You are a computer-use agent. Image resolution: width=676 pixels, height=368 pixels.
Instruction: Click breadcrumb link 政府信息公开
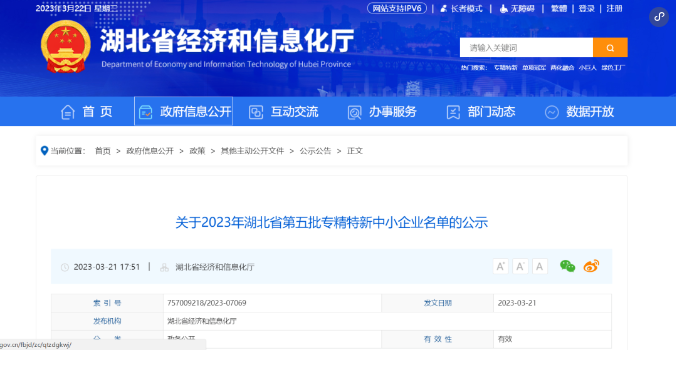[x=150, y=151]
